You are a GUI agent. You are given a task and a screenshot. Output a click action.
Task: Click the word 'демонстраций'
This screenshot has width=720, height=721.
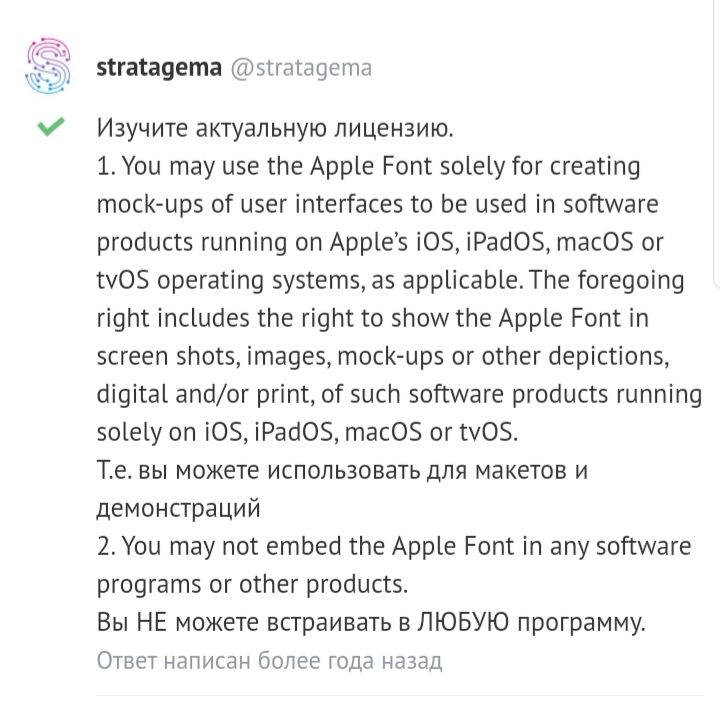click(x=178, y=508)
